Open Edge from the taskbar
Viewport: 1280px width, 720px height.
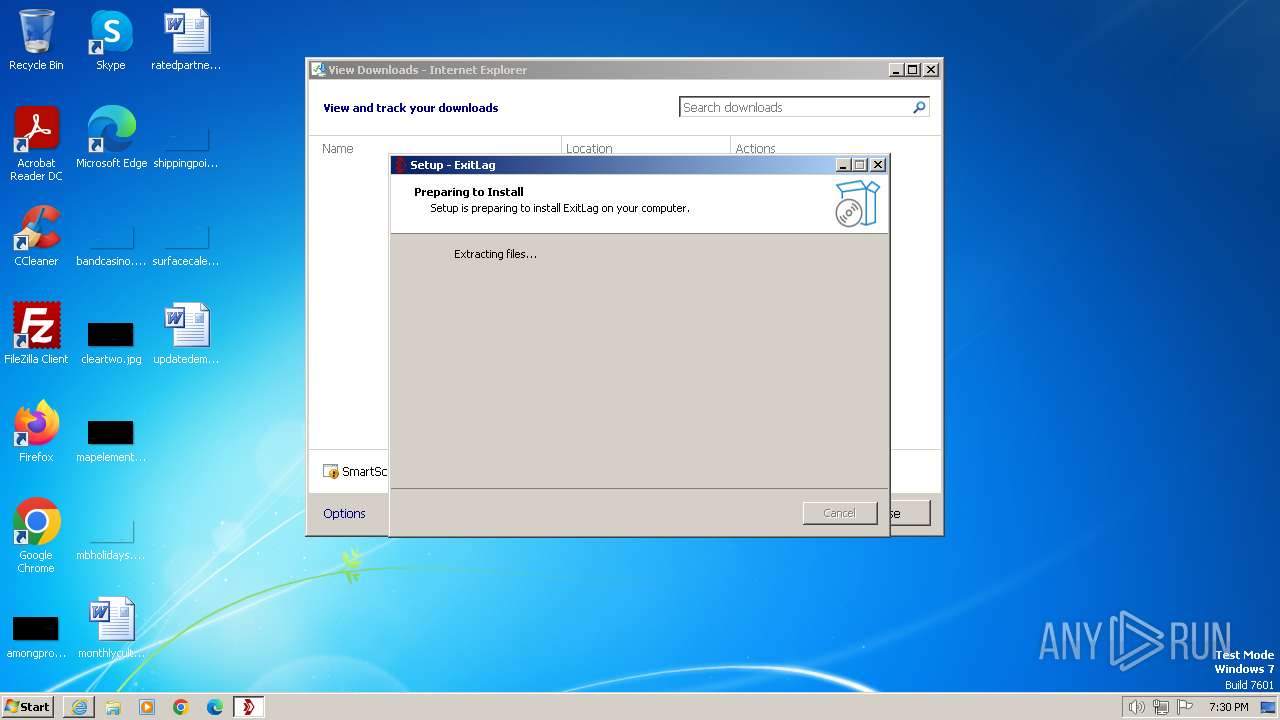tap(215, 706)
